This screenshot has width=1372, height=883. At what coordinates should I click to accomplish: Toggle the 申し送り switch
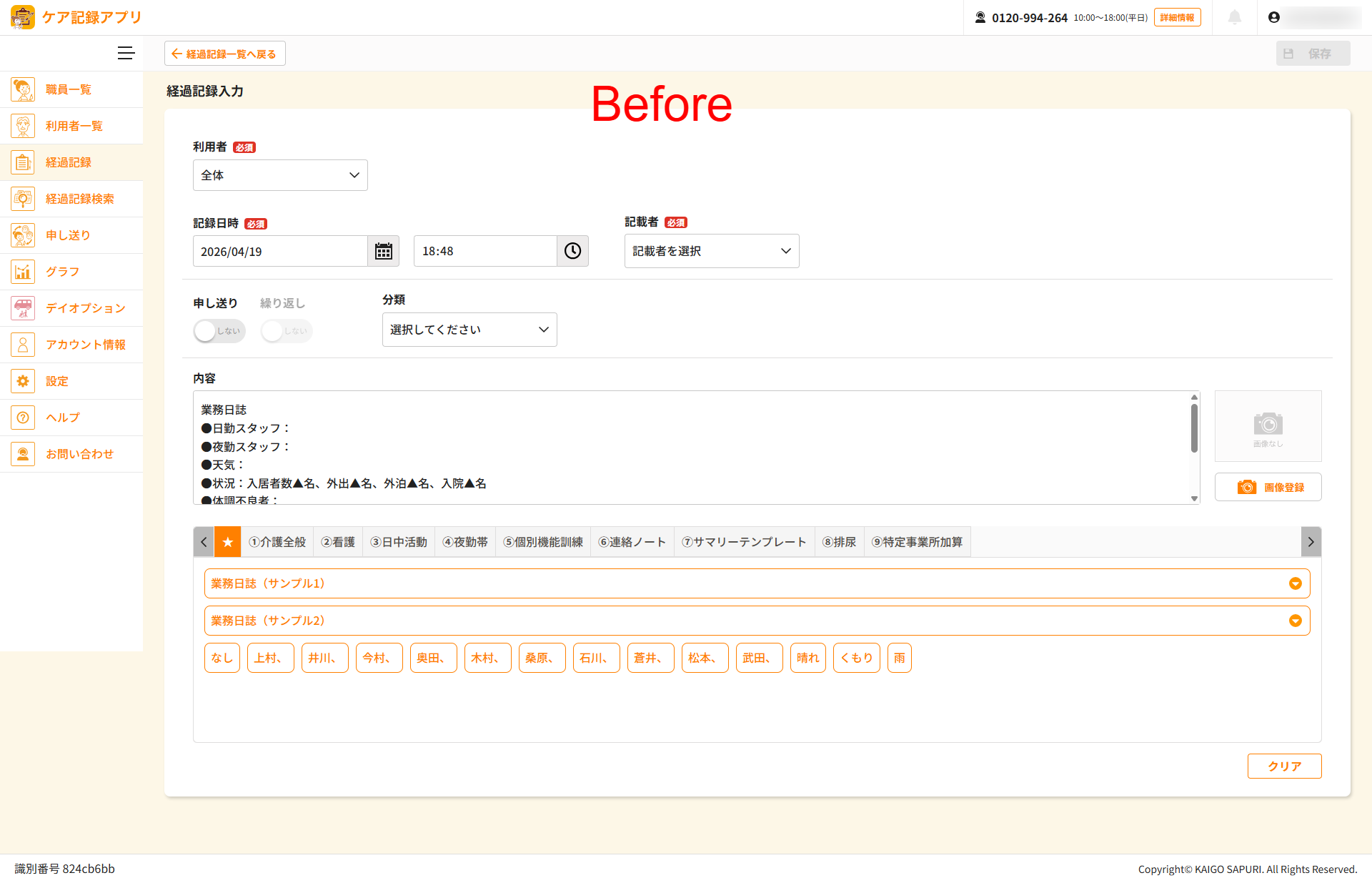pos(219,331)
